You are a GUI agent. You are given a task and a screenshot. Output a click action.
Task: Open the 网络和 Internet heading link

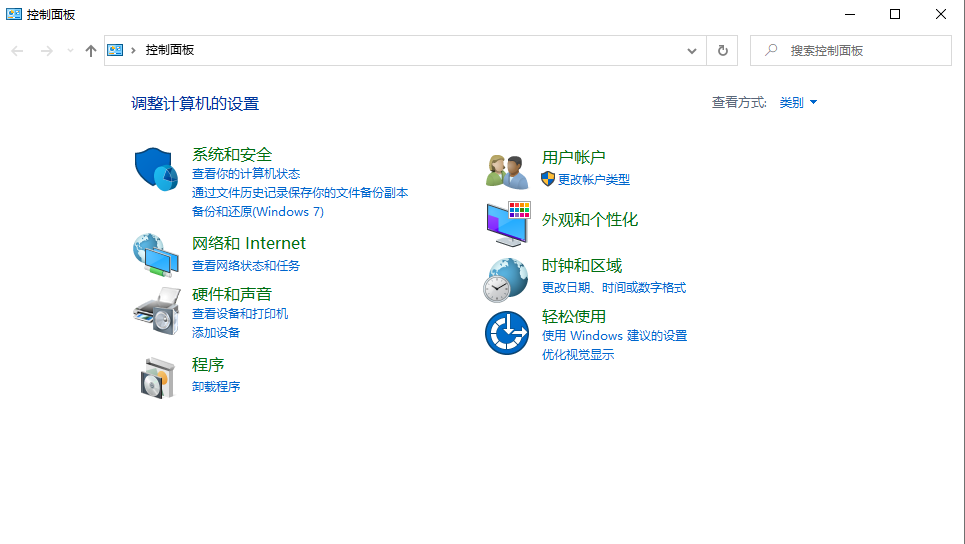[249, 244]
